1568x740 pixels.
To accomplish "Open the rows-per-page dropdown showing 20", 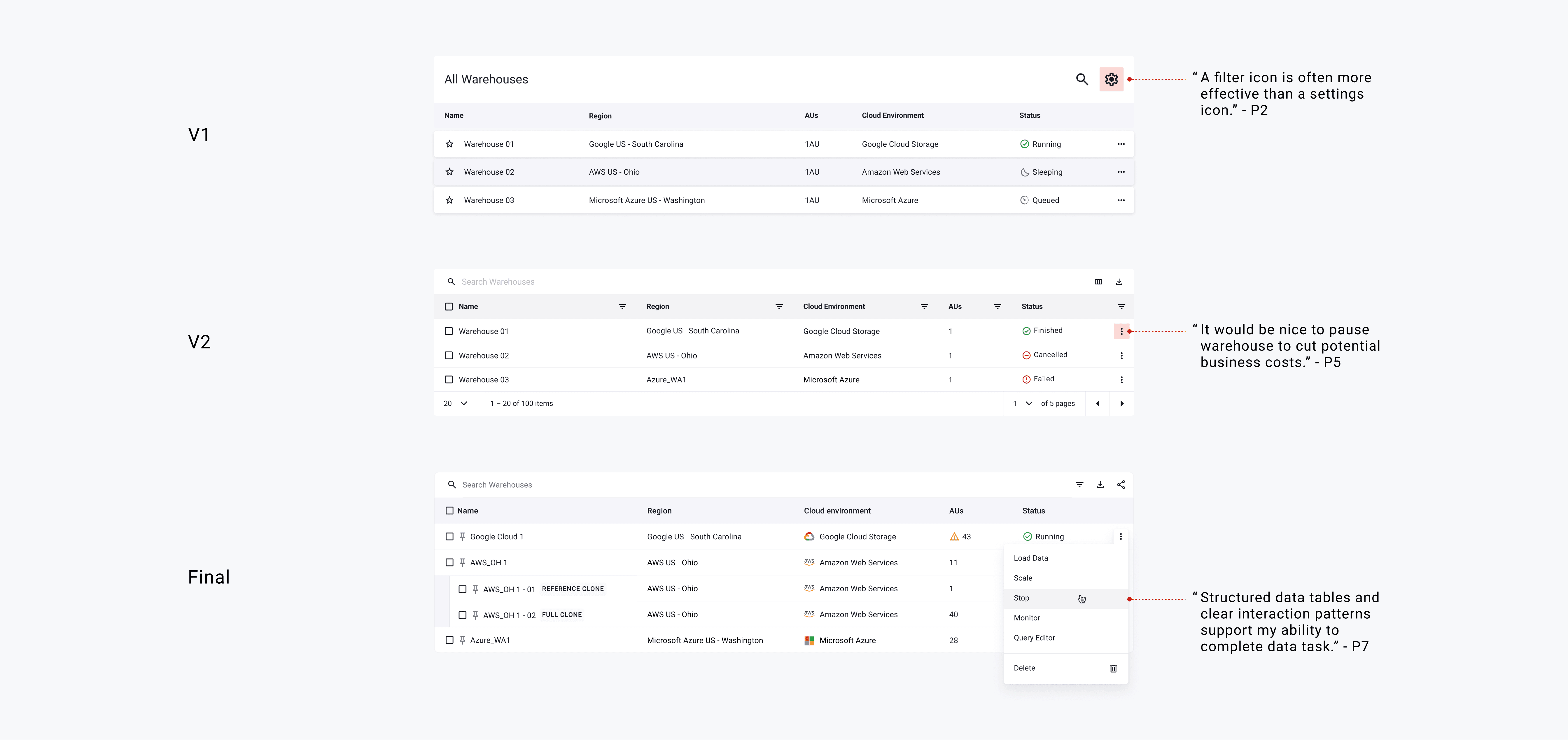I will point(456,403).
